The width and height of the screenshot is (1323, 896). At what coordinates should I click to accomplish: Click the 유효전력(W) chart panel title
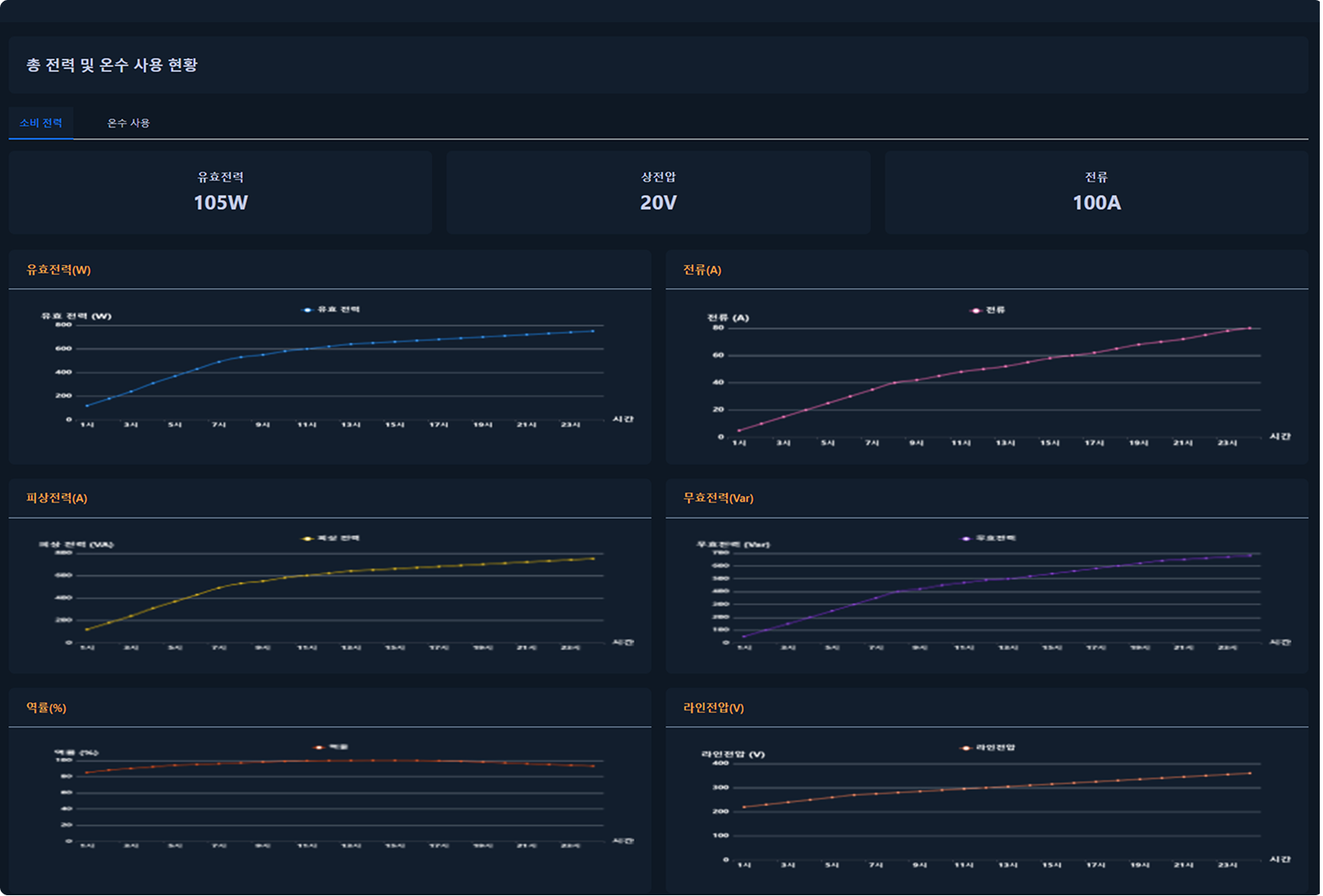pos(59,270)
